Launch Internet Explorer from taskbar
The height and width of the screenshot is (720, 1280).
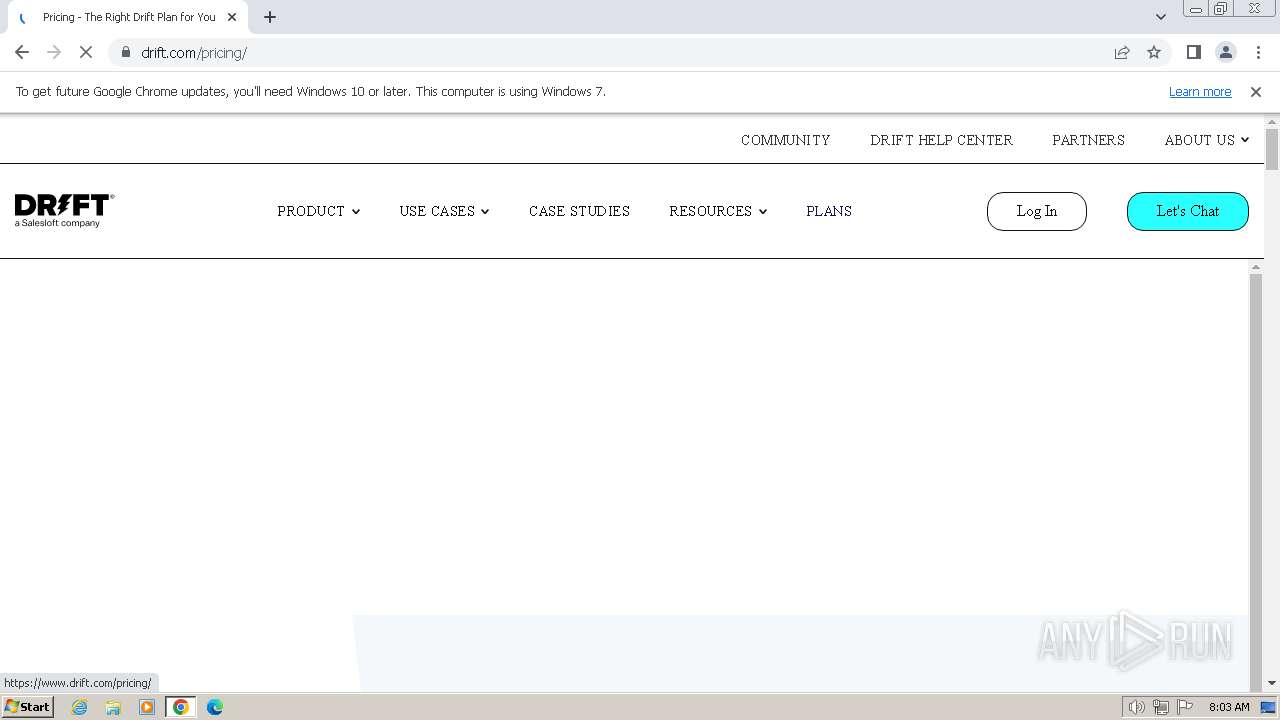point(79,707)
